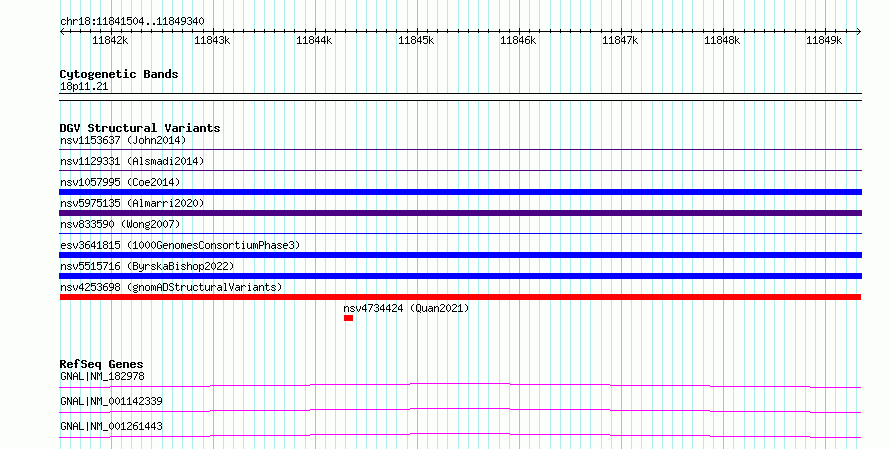
Task: Click the red bar under nsv4253698 (gnomADStructuralVariants)
Action: click(460, 297)
